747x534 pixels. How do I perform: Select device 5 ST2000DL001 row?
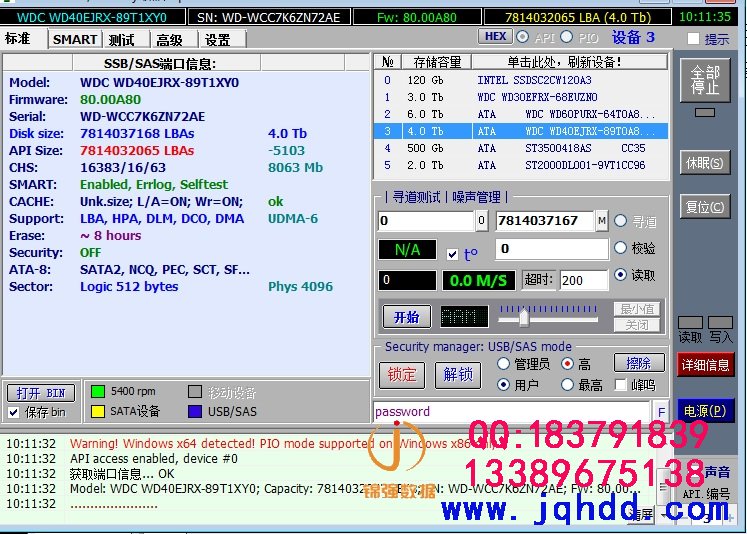tap(521, 165)
